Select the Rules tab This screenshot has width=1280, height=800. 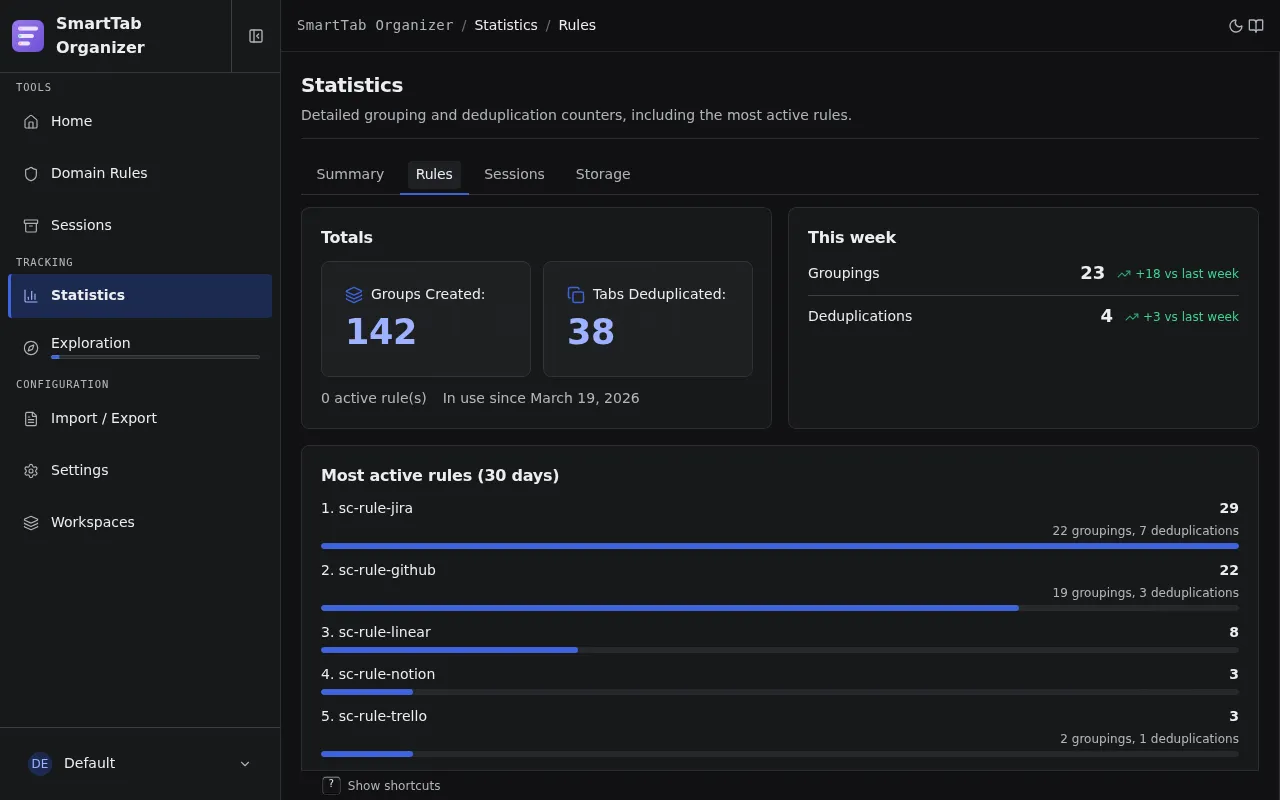click(x=434, y=174)
